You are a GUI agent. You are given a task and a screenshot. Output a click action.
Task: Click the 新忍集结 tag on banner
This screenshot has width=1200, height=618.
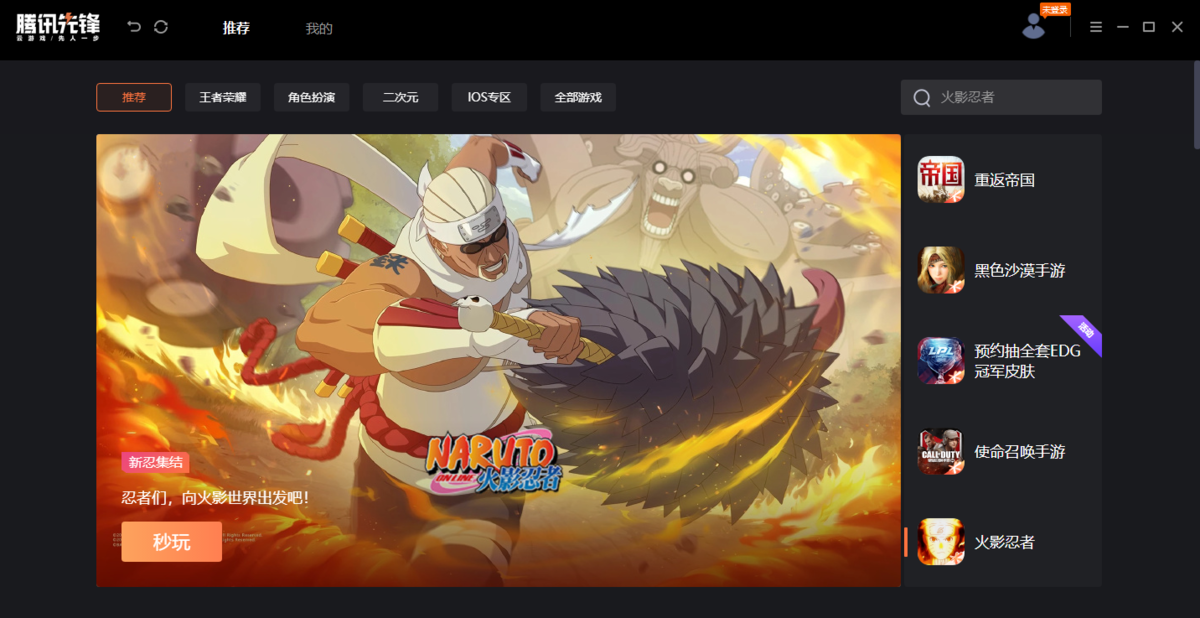(x=155, y=462)
